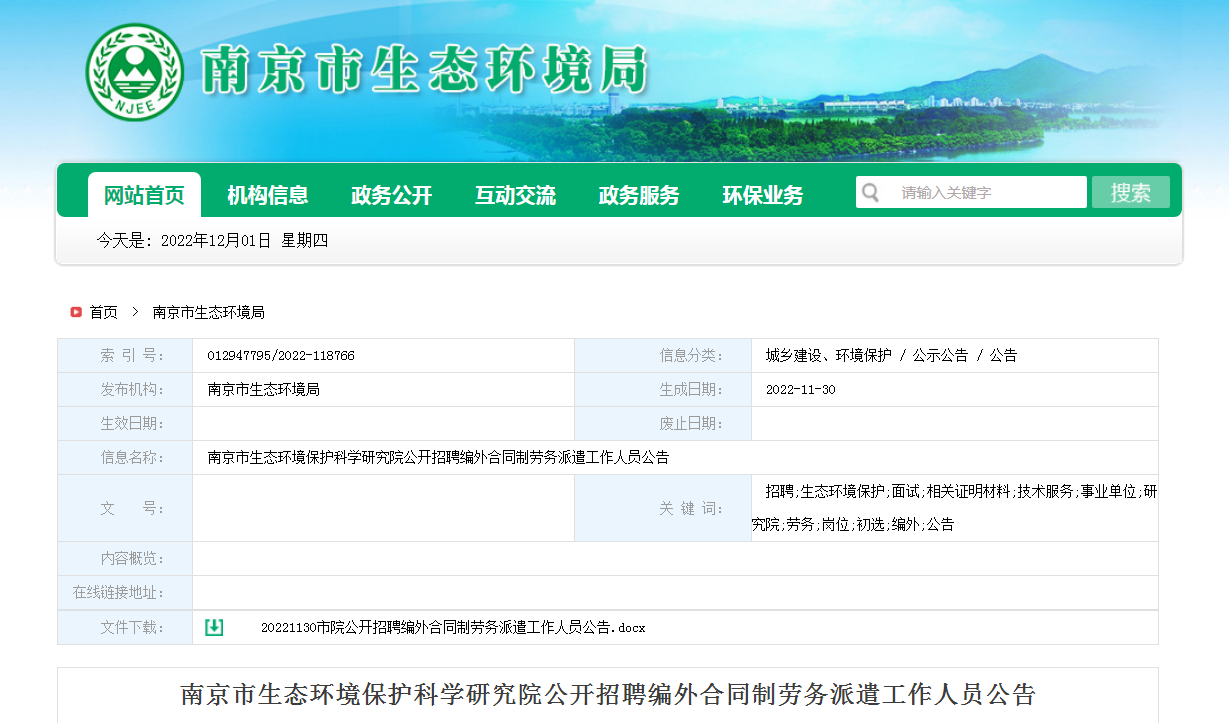Screen dimensions: 1229x723
Task: Click the 关 键 词 label cell
Action: [x=663, y=508]
